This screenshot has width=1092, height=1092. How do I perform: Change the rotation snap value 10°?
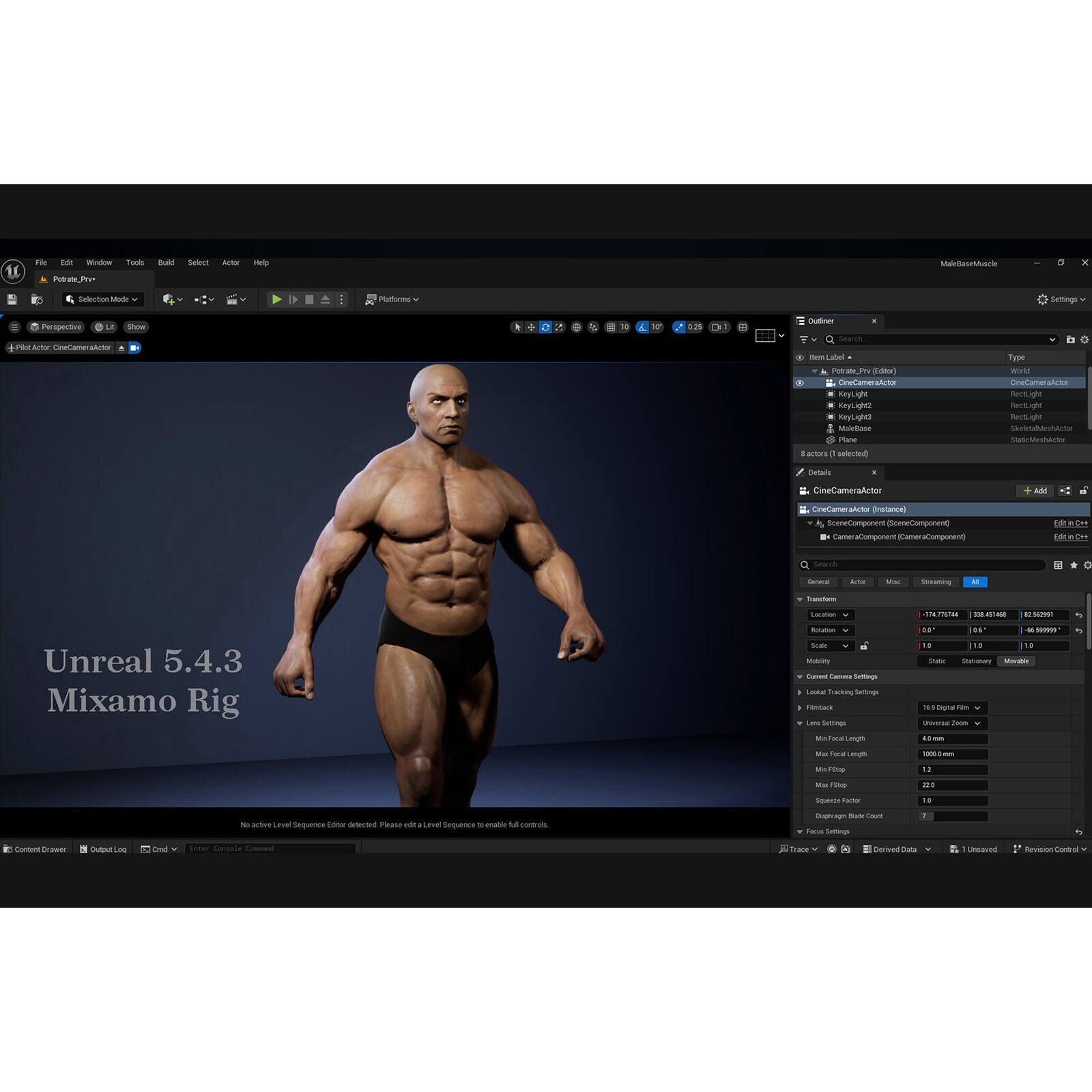657,327
